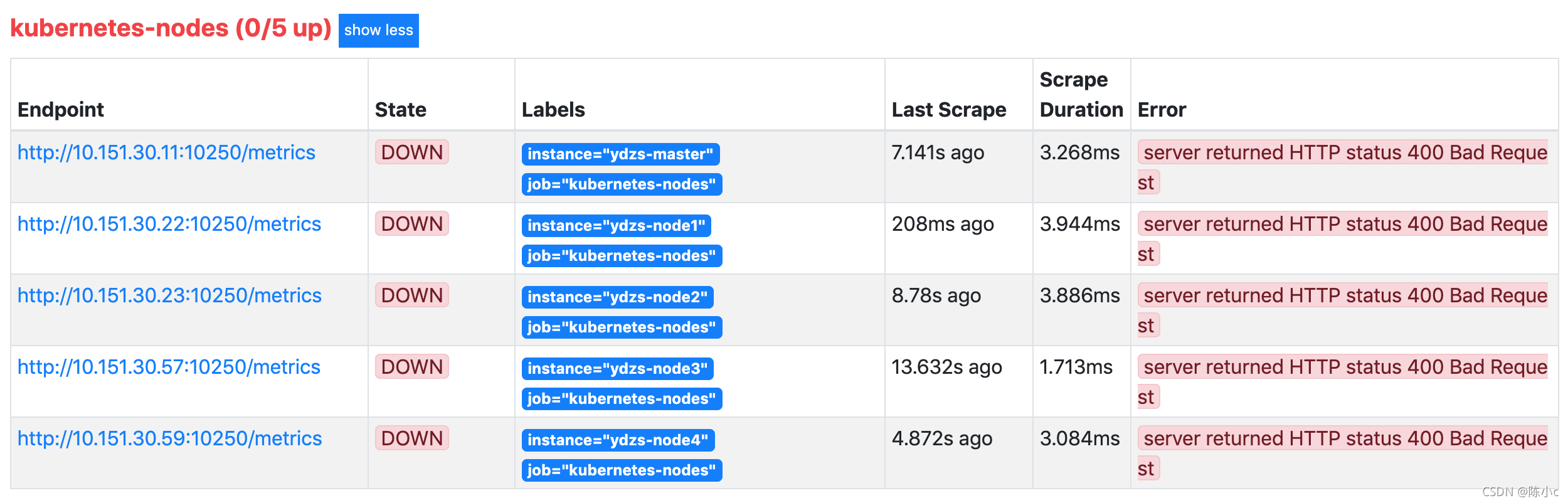
Task: Click the job label badge in ydzs-master row
Action: [622, 184]
